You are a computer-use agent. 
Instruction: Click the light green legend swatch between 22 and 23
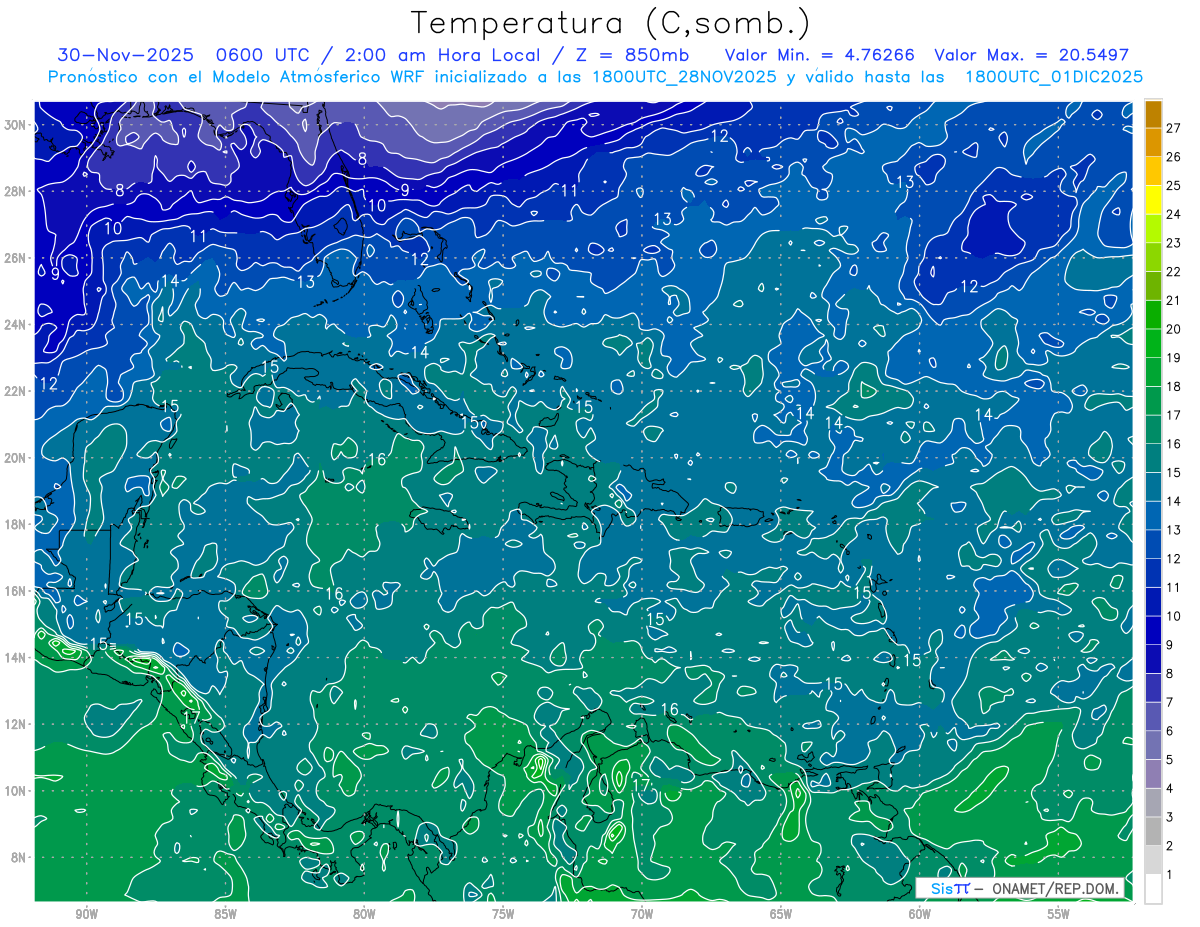pos(1153,257)
